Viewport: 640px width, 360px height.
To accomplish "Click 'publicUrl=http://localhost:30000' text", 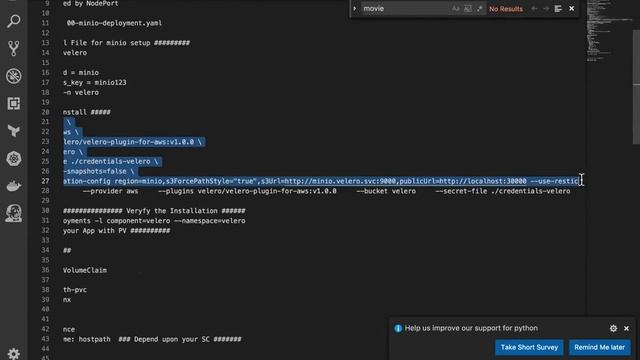I will tap(463, 181).
